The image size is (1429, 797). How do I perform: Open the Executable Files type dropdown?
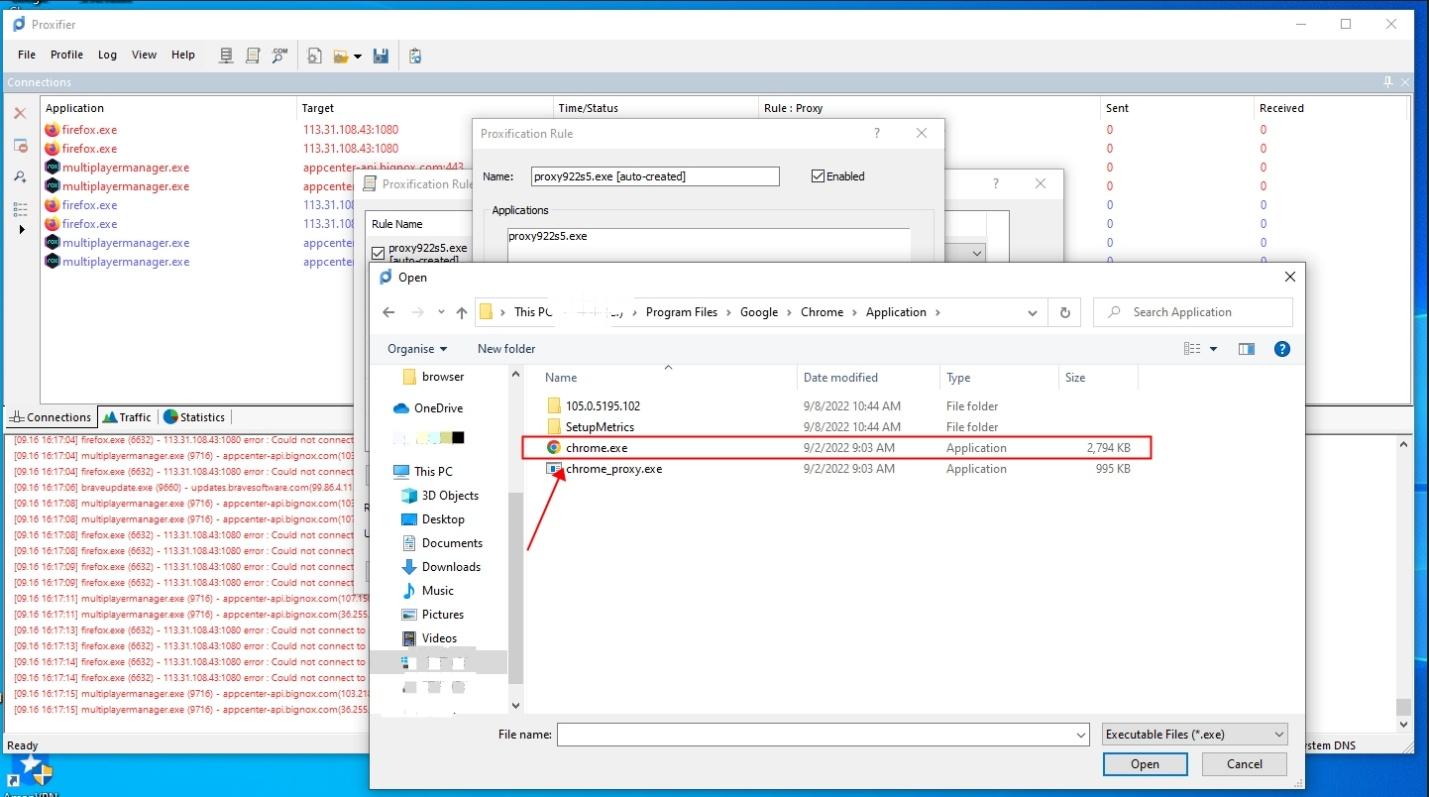pyautogui.click(x=1194, y=735)
